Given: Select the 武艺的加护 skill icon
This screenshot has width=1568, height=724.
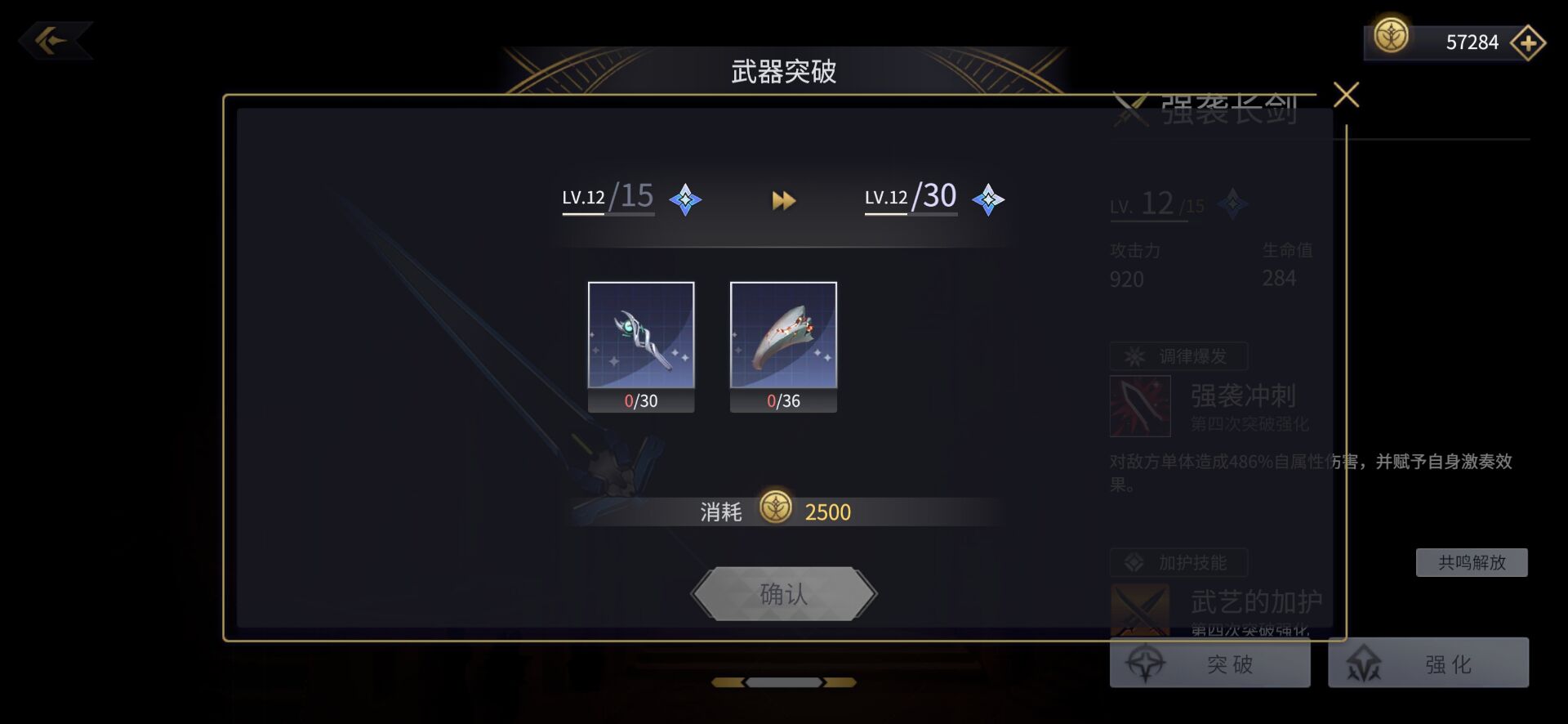Looking at the screenshot, I should [x=1140, y=610].
